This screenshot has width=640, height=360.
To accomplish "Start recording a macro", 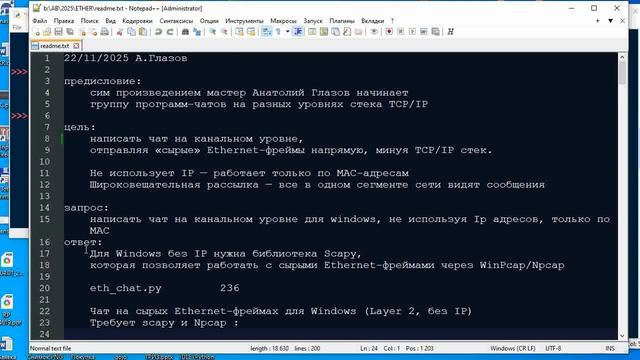I will [389, 32].
